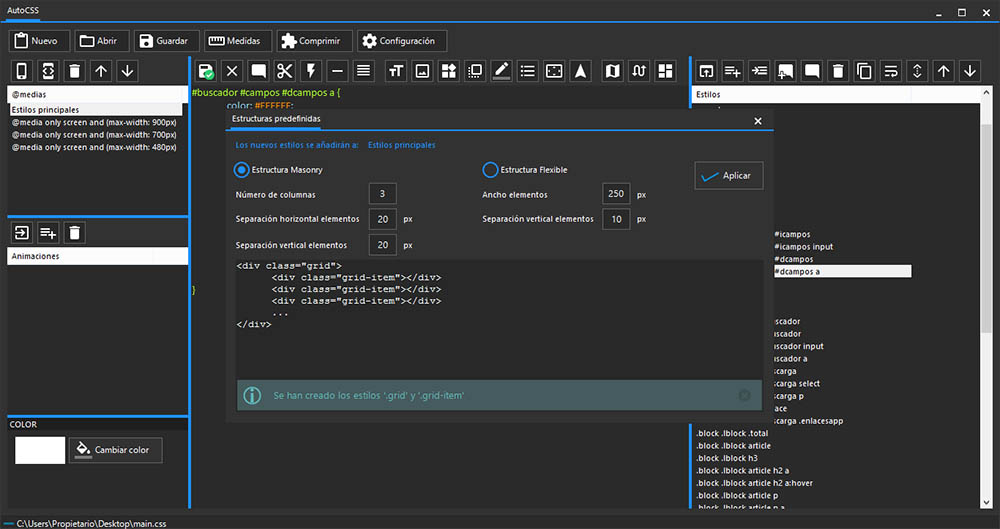Click the save-style icon with green check
The image size is (1000, 529).
[205, 71]
